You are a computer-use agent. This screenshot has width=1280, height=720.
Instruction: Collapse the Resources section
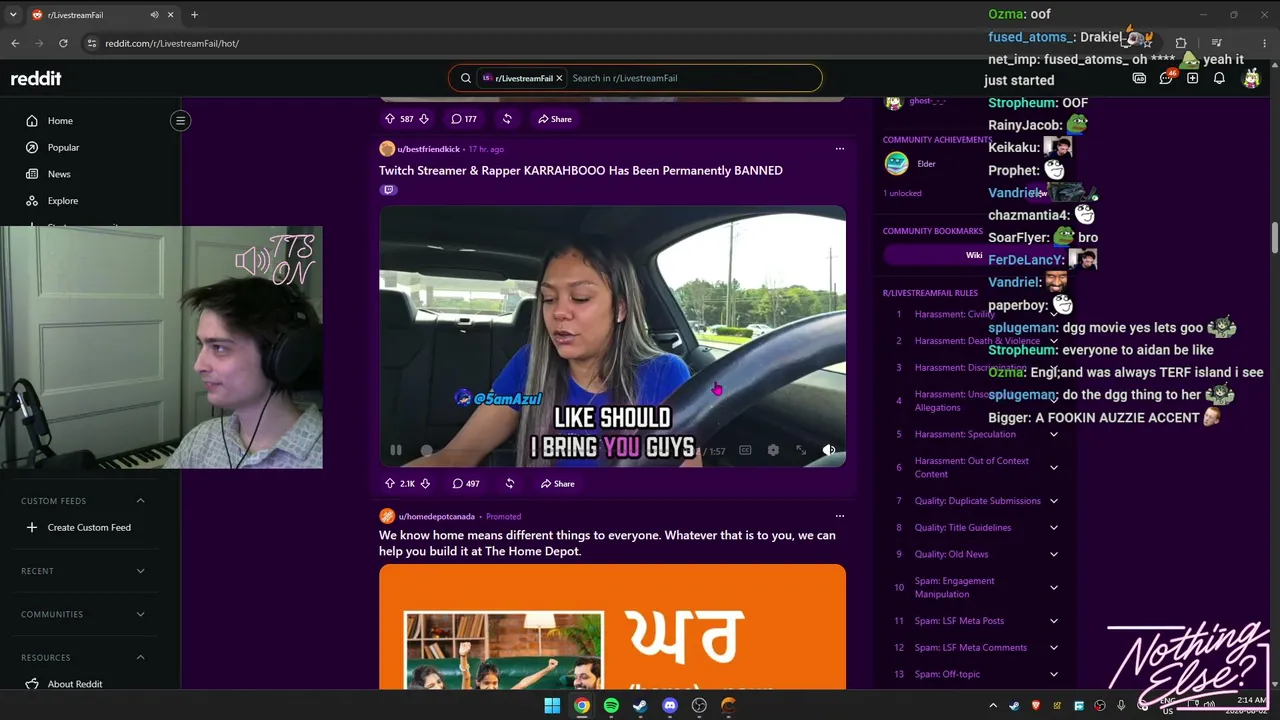(140, 658)
